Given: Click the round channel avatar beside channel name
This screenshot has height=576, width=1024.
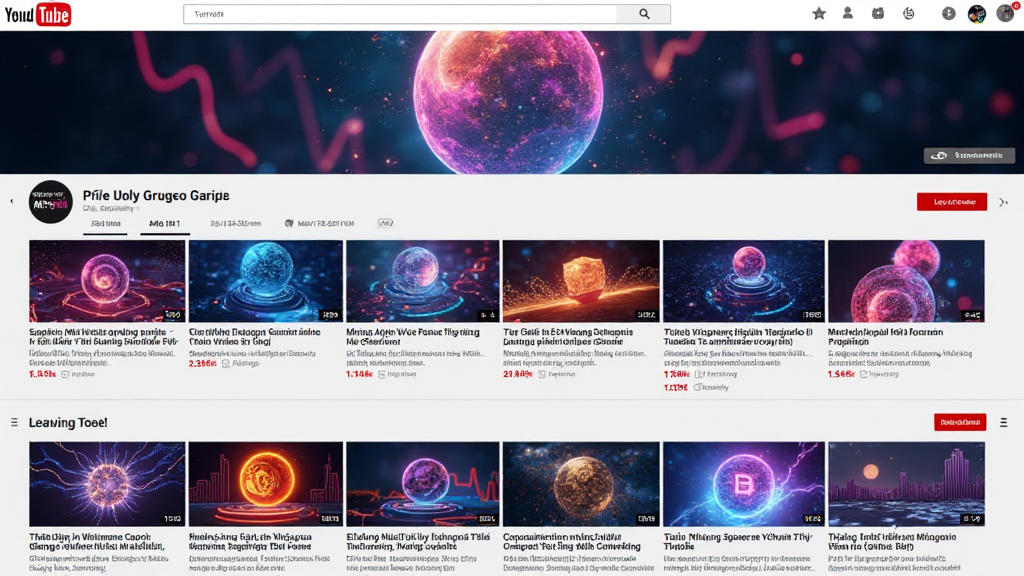Looking at the screenshot, I should point(51,202).
